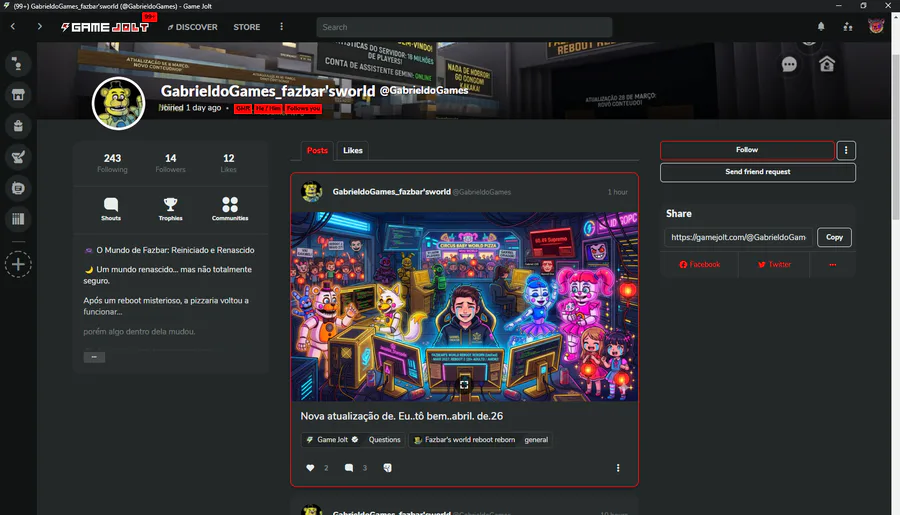The image size is (900, 515).
Task: Open the friend requests icon
Action: (848, 26)
